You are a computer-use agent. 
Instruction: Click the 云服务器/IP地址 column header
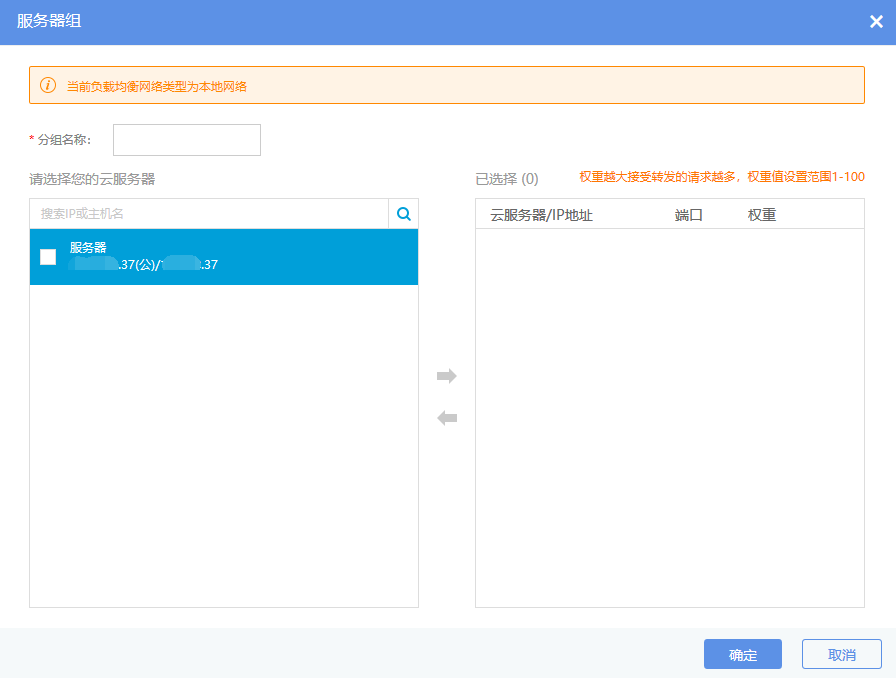click(x=541, y=215)
